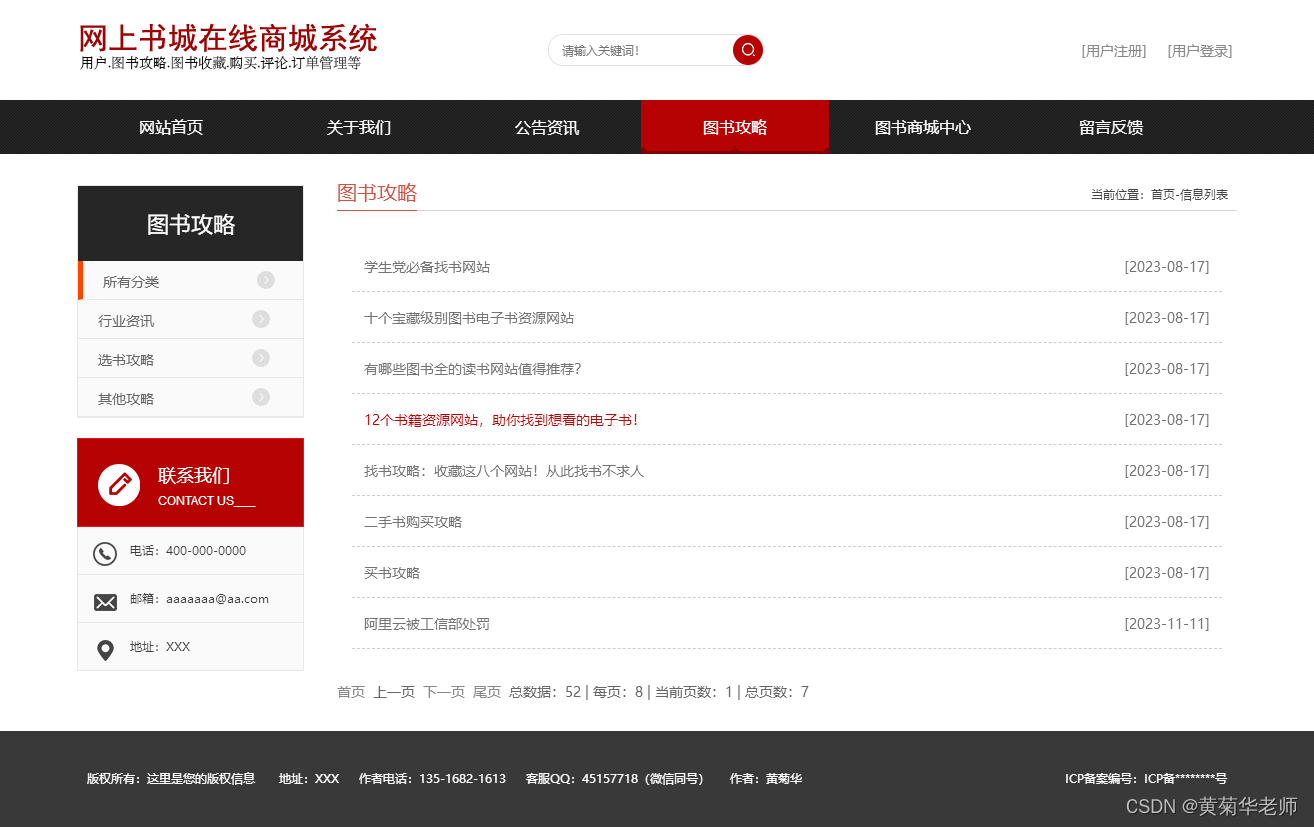
Task: Open the 留言反馈 navigation item
Action: click(1110, 127)
